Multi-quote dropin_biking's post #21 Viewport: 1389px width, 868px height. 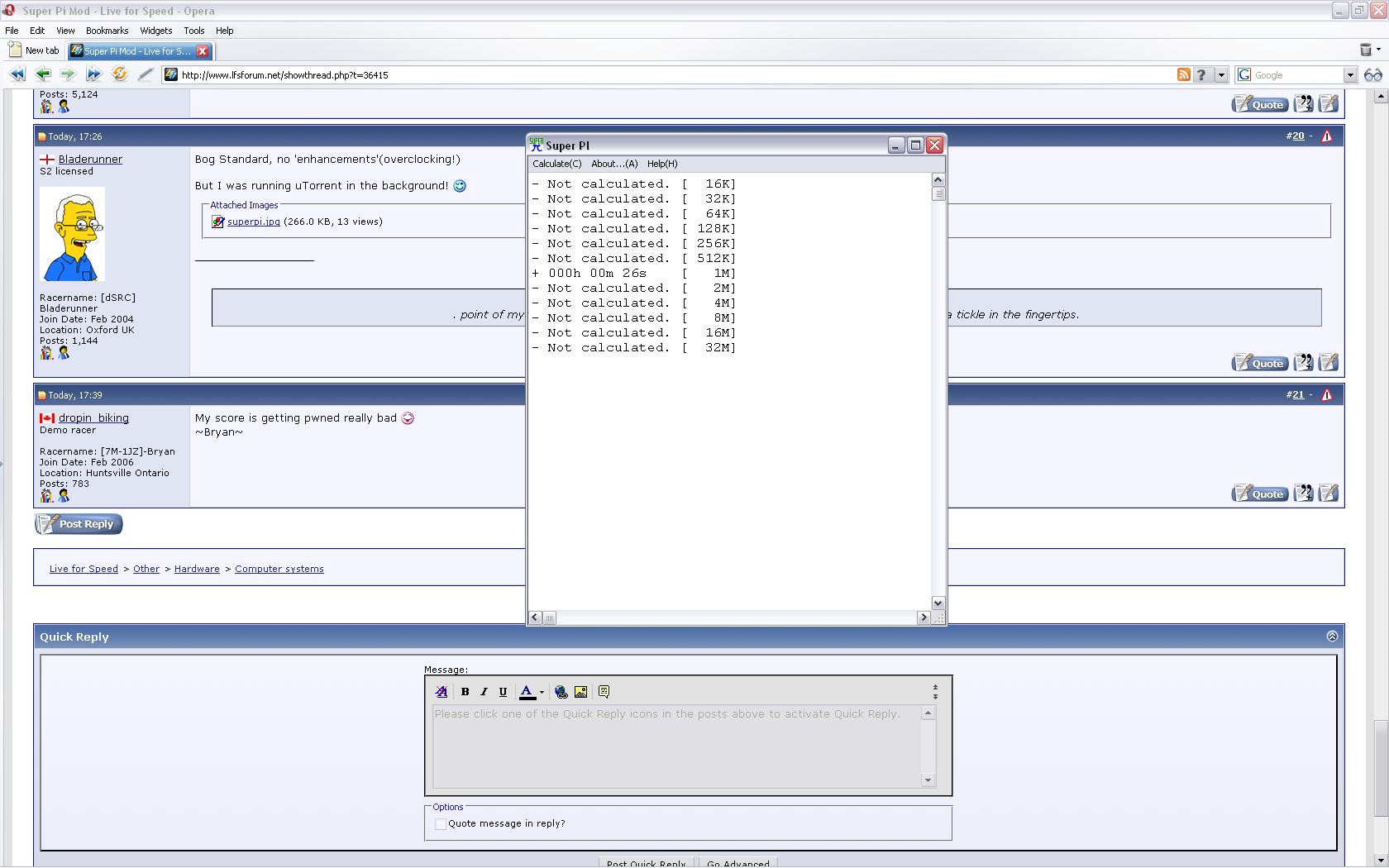tap(1304, 493)
